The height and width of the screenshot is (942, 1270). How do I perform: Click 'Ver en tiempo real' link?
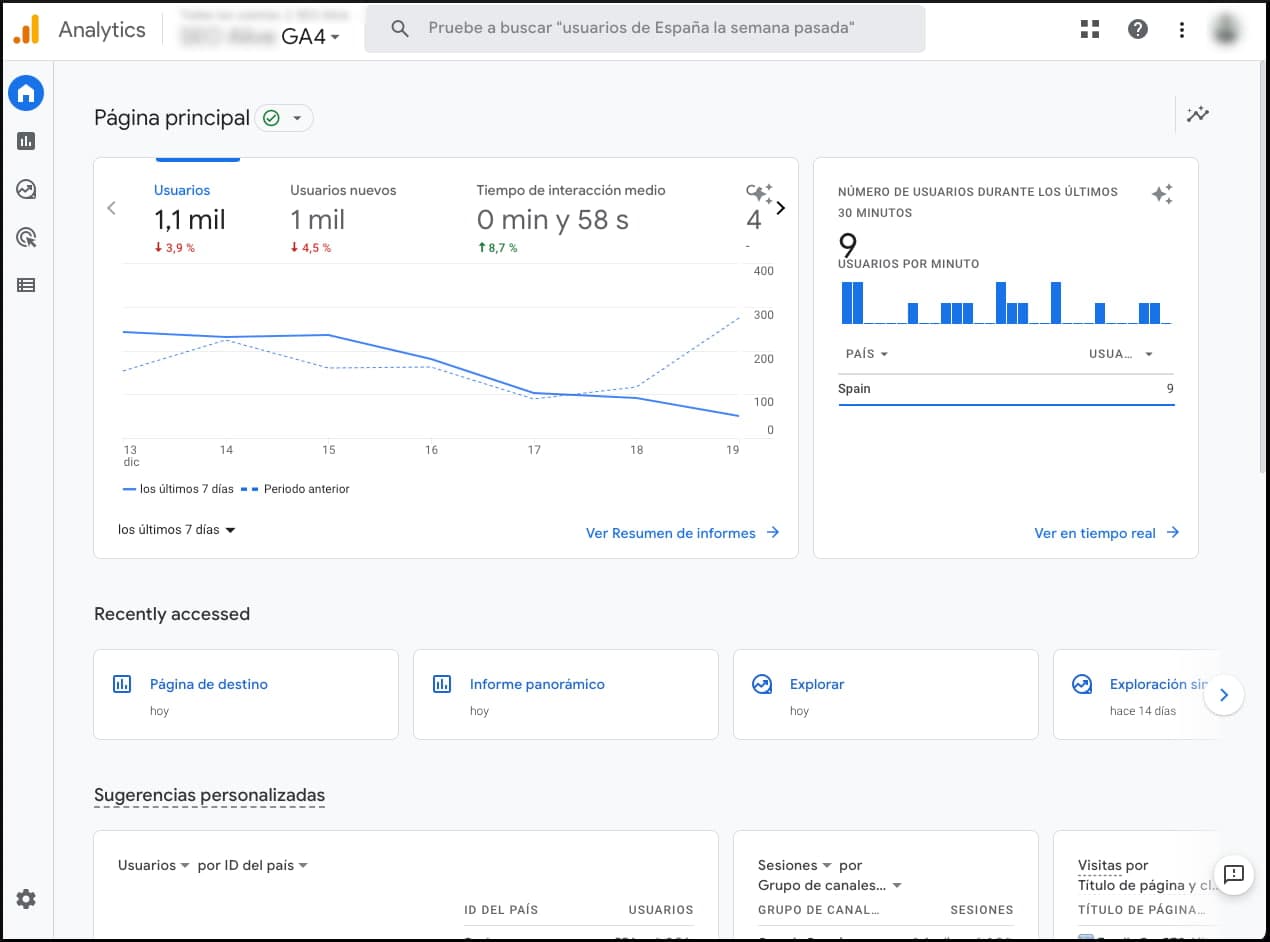tap(1107, 533)
